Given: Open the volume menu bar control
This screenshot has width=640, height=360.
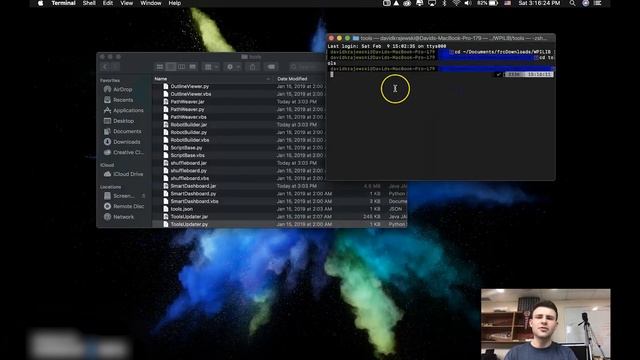Looking at the screenshot, I should point(468,3).
